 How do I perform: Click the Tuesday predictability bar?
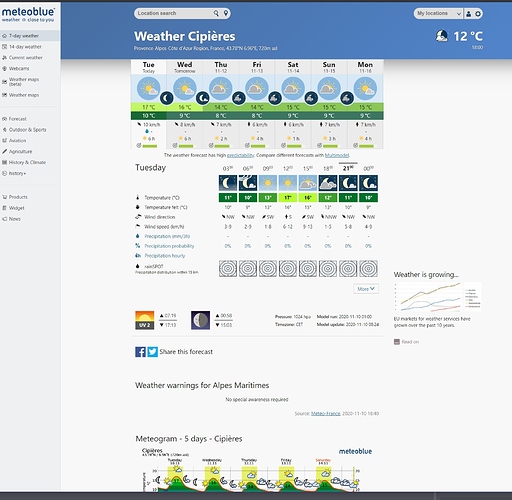click(150, 146)
